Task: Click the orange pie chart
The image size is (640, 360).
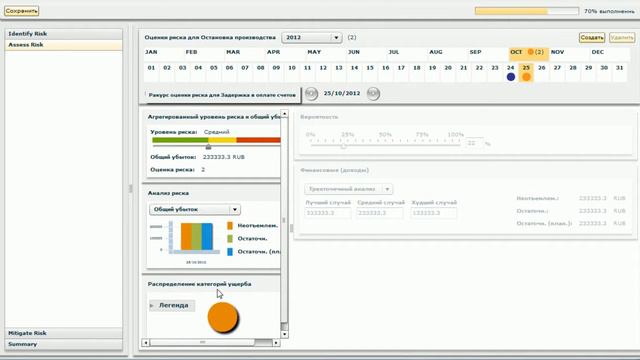Action: [x=223, y=317]
